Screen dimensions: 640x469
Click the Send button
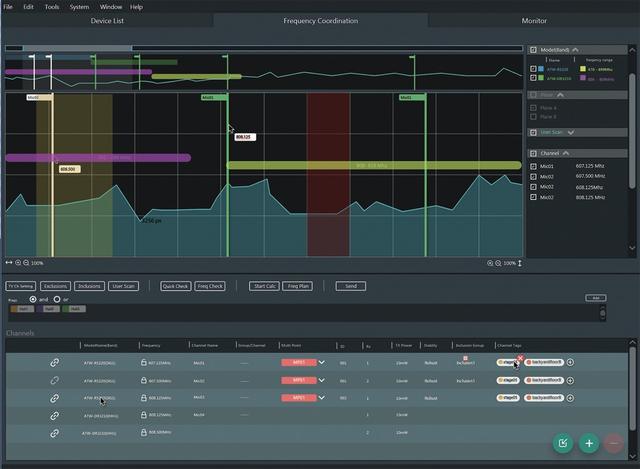[x=351, y=286]
